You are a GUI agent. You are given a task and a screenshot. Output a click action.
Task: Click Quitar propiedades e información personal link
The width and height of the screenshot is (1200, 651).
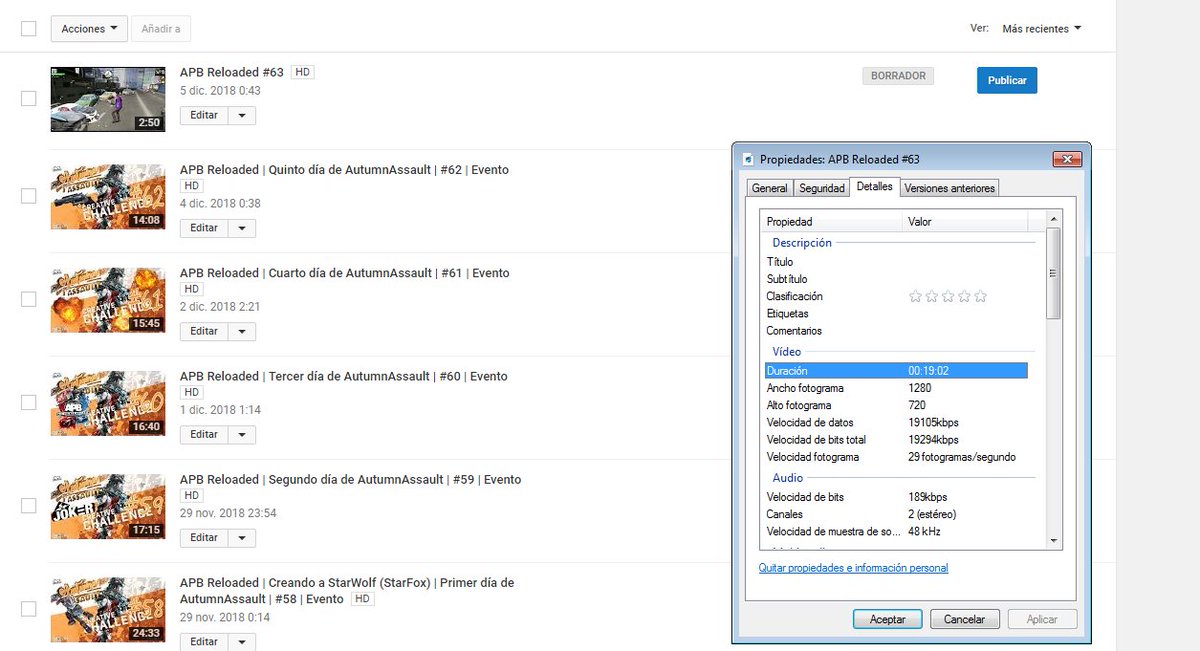point(853,568)
